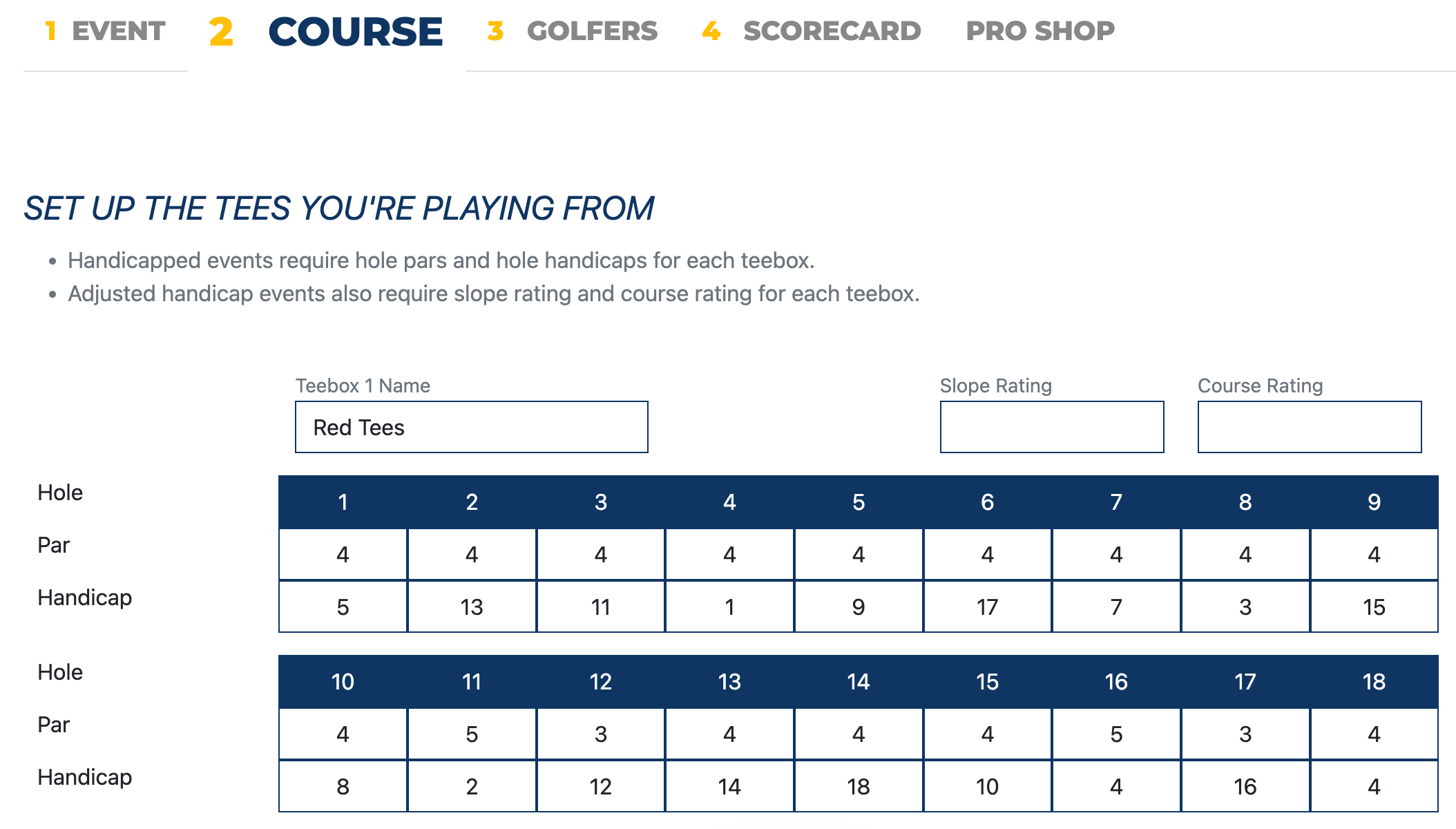Edit the par for hole 1

(x=343, y=553)
